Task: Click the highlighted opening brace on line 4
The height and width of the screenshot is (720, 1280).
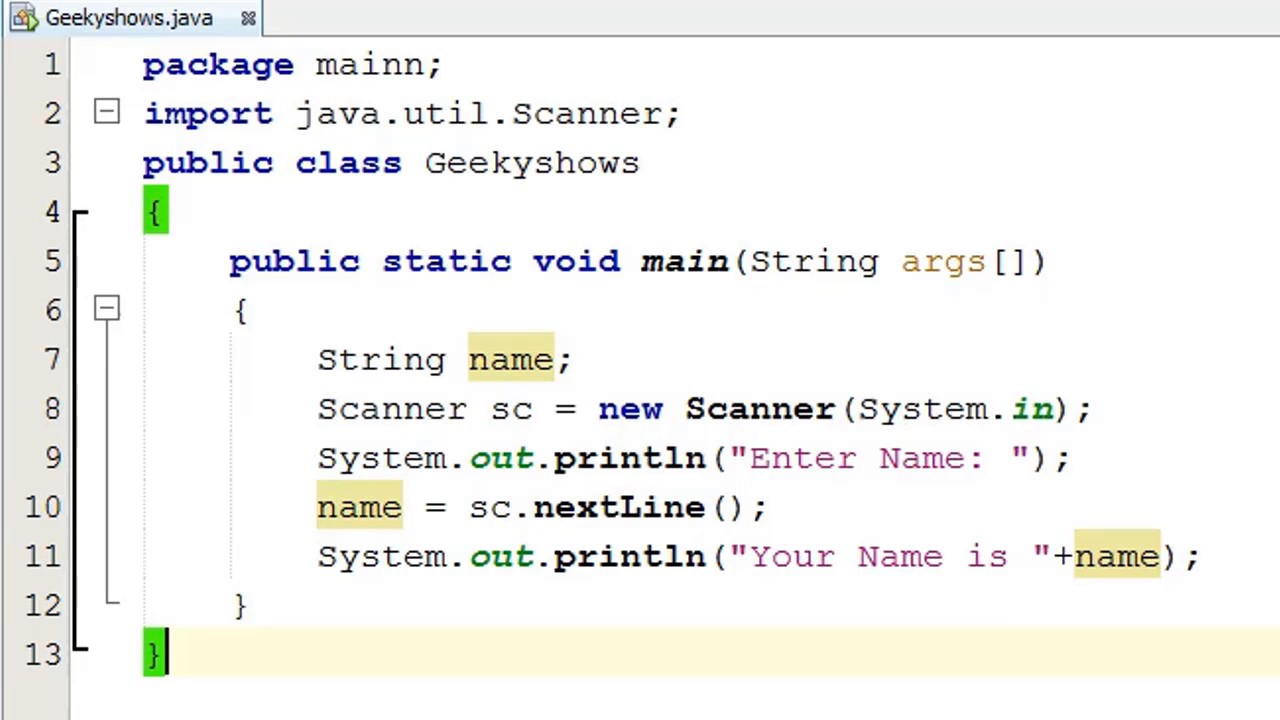Action: 156,211
